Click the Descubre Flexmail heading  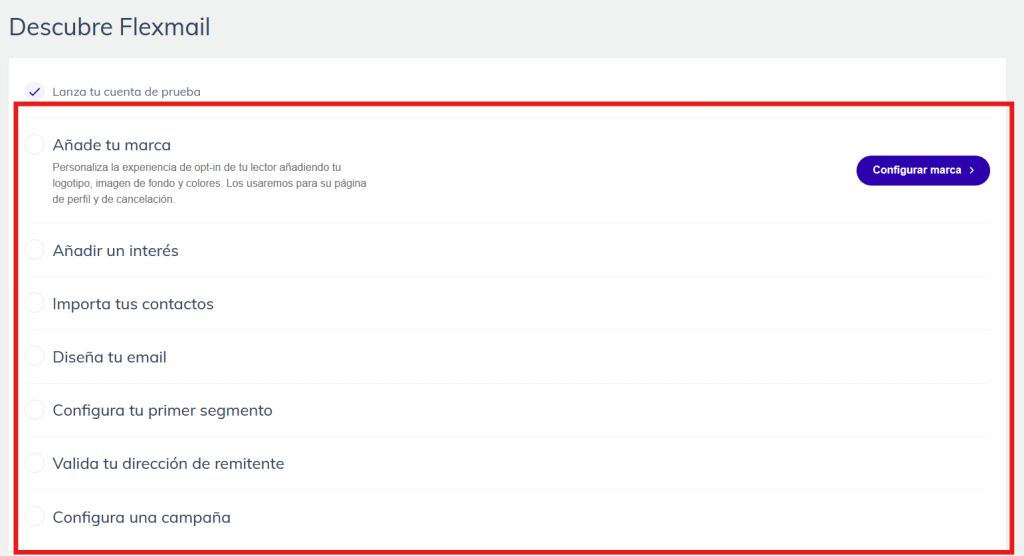pos(110,27)
